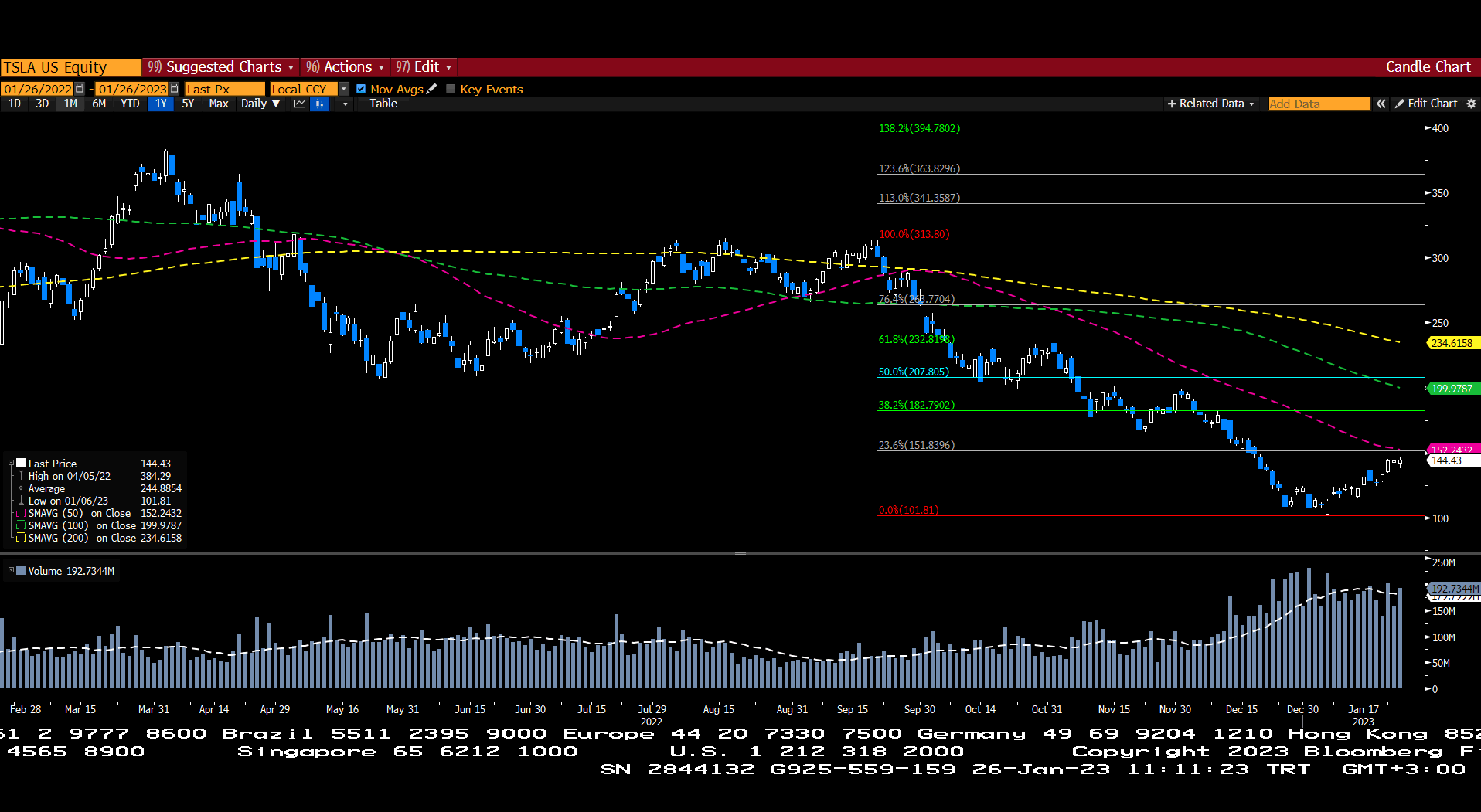Click the 50.0%(207.805) Fibonacci label
This screenshot has height=812, width=1481.
pos(914,372)
